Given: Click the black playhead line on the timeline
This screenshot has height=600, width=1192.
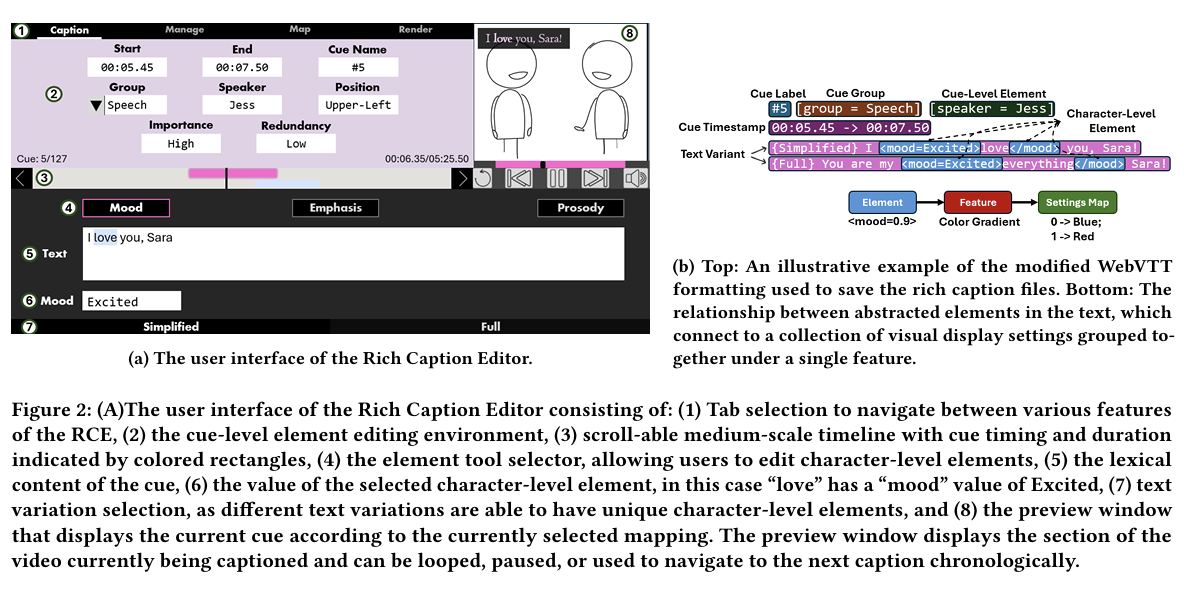Looking at the screenshot, I should (x=227, y=178).
